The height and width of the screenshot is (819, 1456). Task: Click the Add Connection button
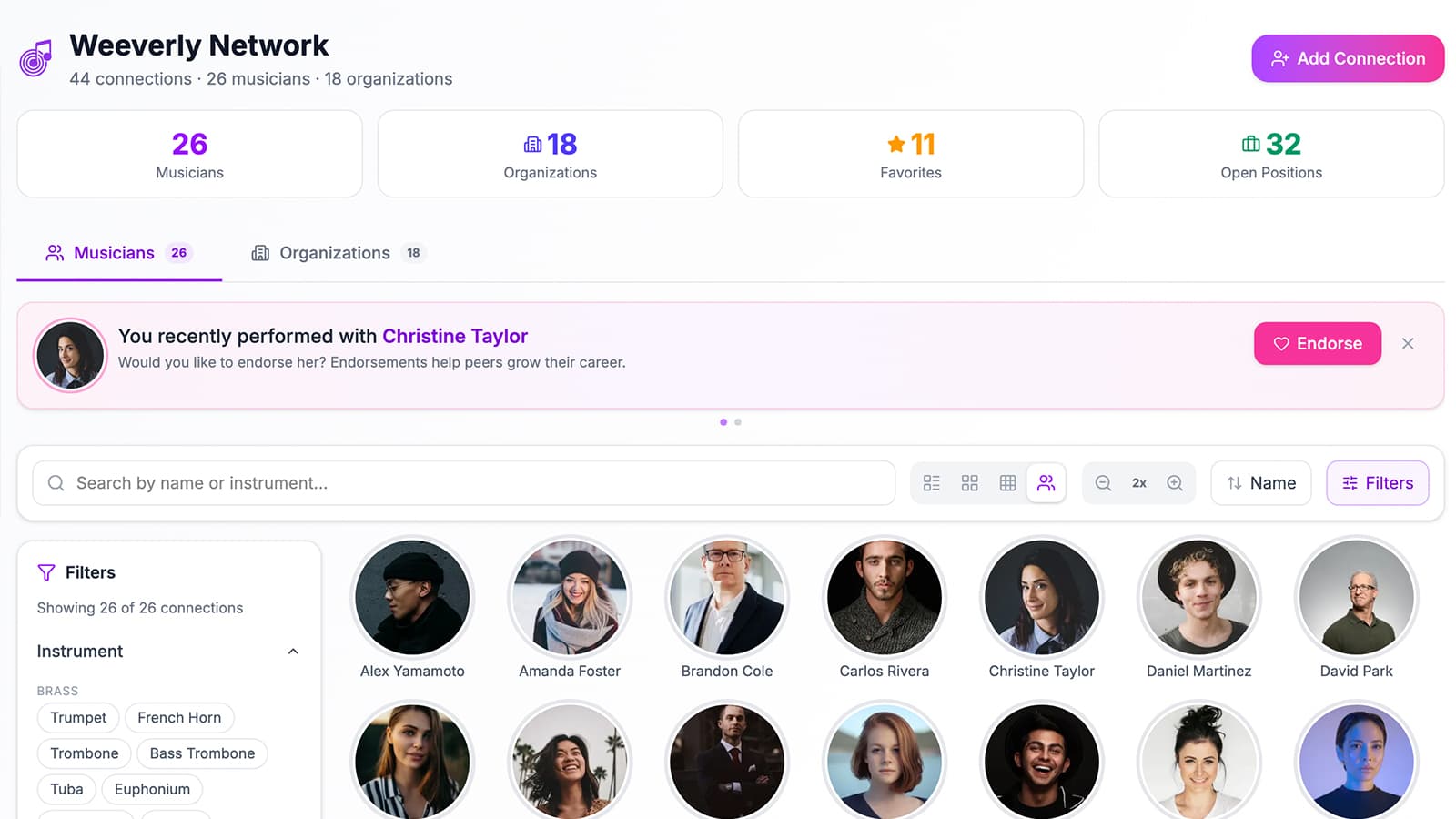[x=1348, y=58]
